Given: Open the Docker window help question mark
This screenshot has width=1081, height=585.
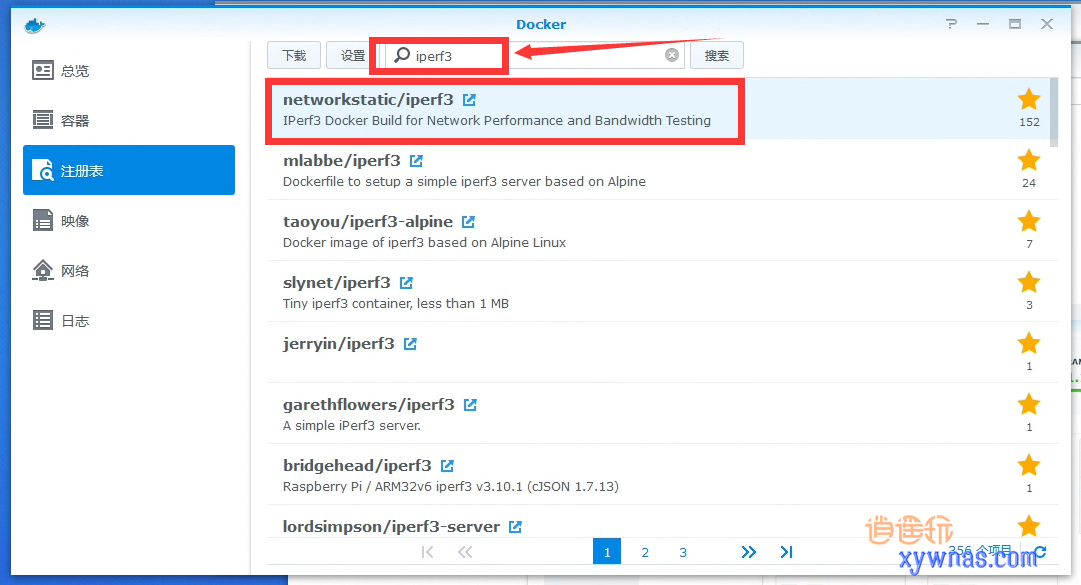Looking at the screenshot, I should 951,24.
